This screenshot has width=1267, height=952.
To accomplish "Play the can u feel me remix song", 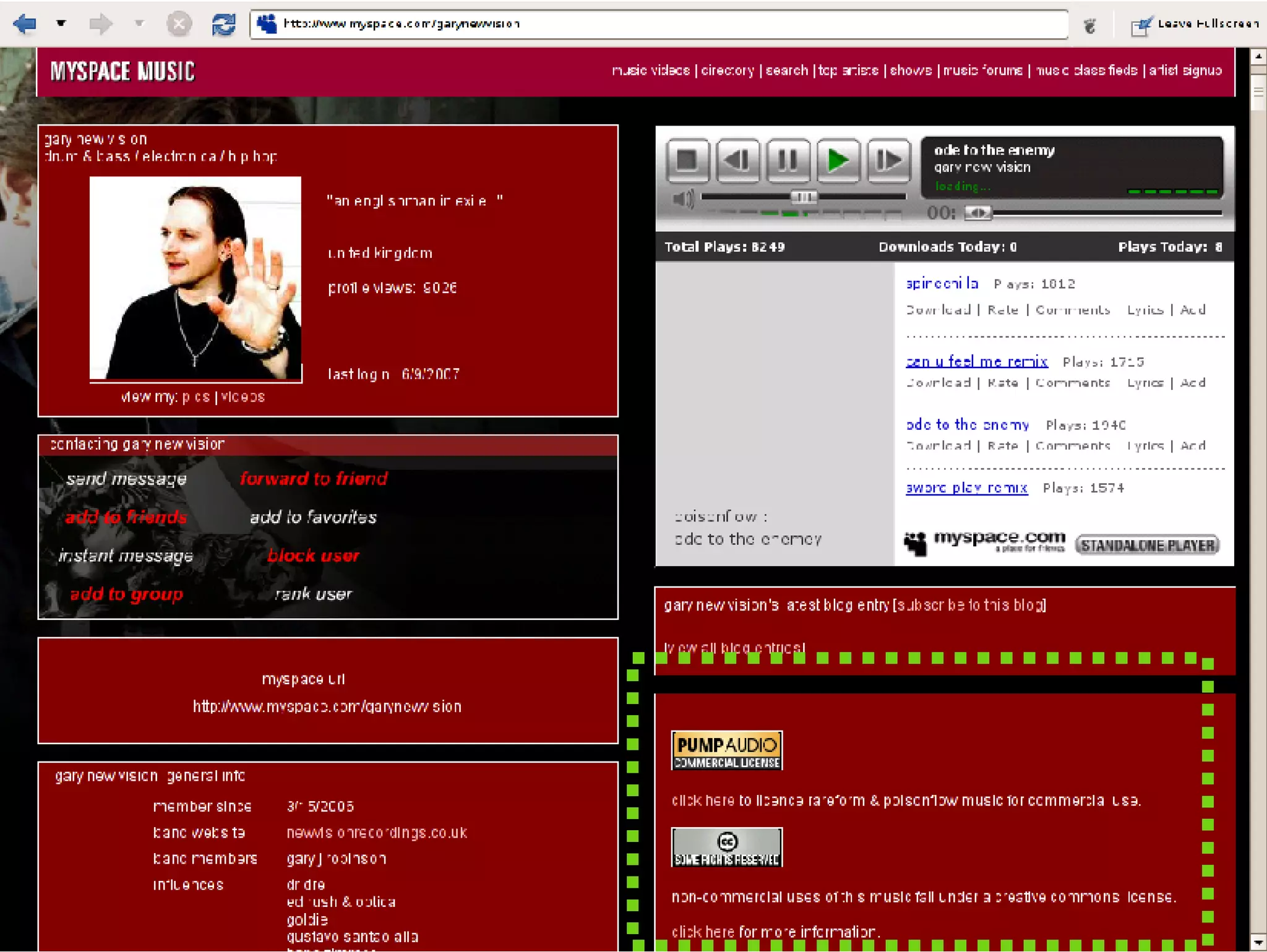I will [976, 361].
